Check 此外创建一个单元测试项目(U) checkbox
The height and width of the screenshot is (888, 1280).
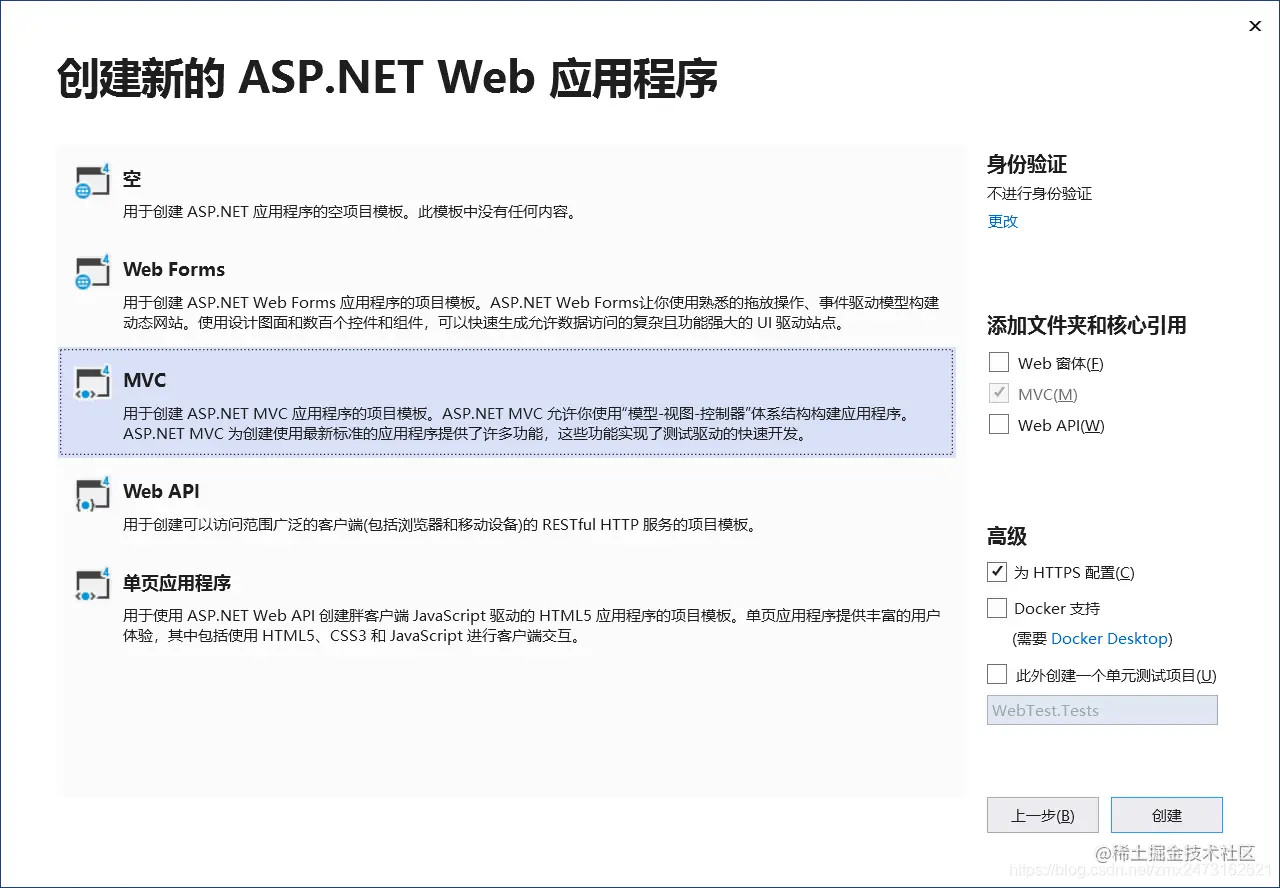pos(996,674)
